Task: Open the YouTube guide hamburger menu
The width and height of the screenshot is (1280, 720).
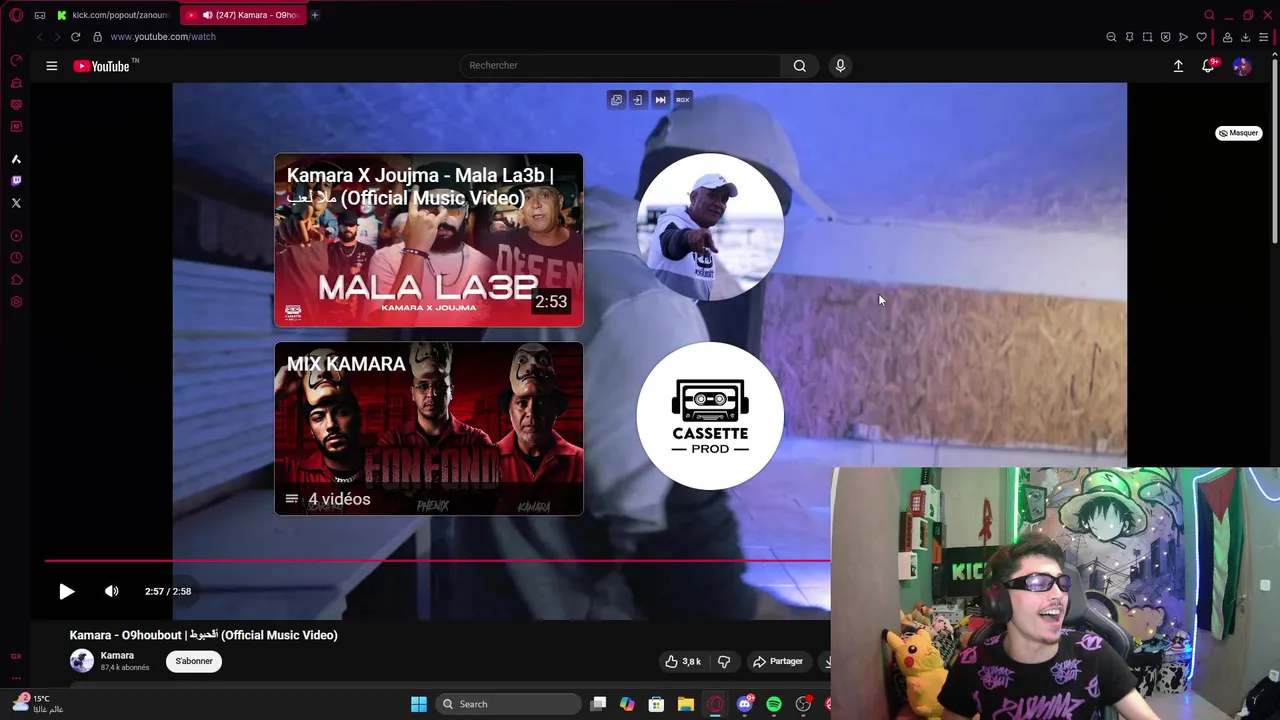Action: click(52, 66)
